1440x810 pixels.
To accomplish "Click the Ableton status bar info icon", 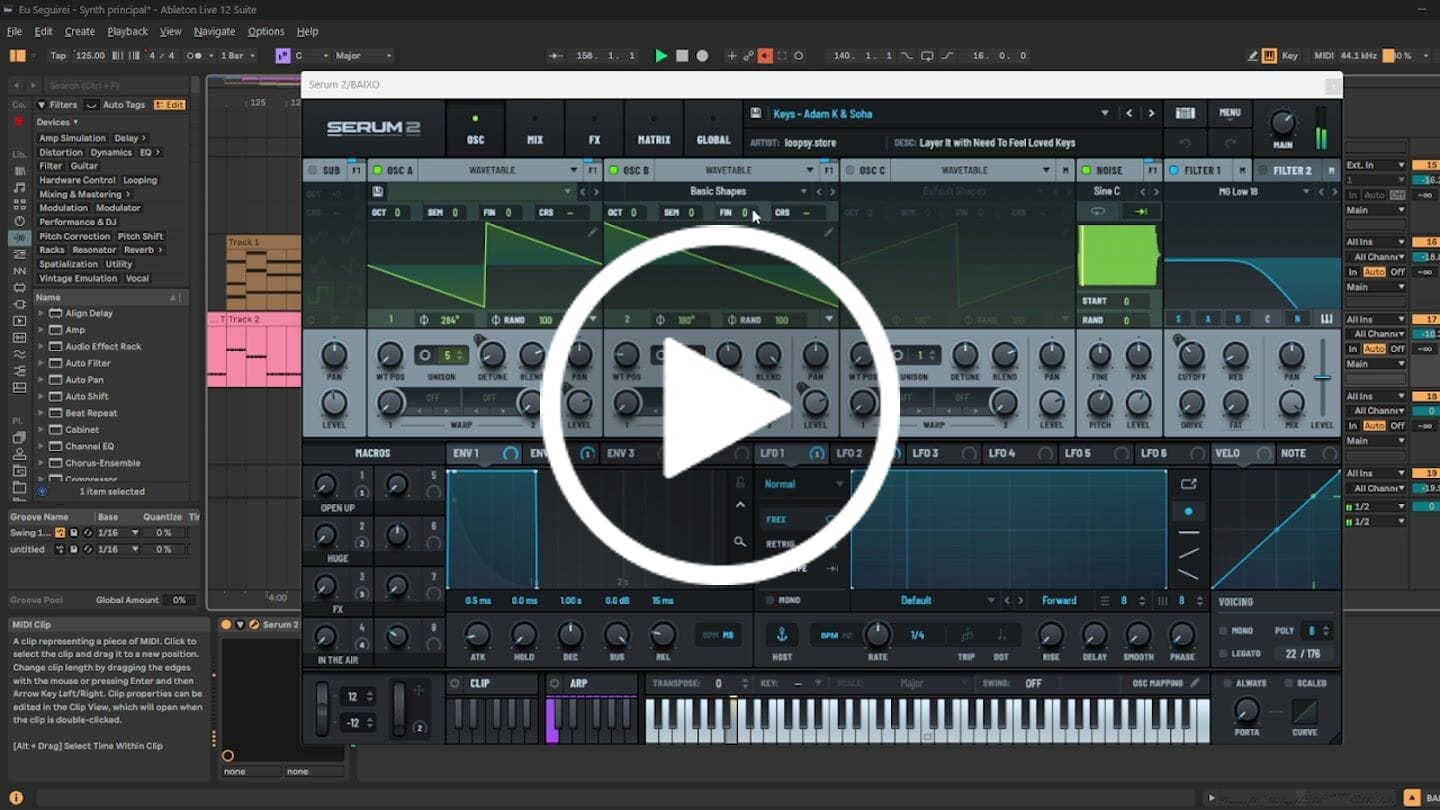I will click(16, 798).
